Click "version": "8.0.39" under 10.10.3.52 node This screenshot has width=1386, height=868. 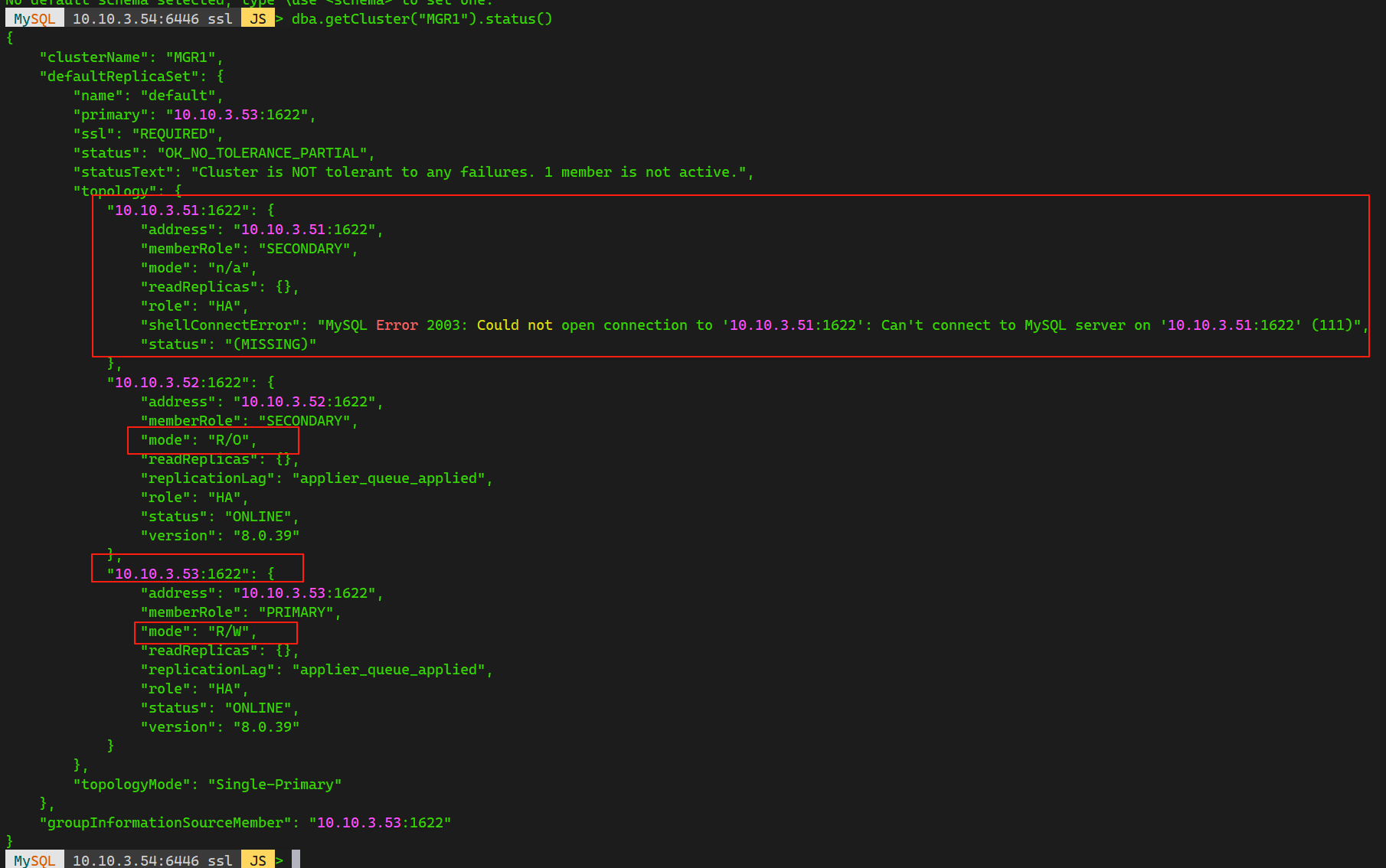coord(220,536)
